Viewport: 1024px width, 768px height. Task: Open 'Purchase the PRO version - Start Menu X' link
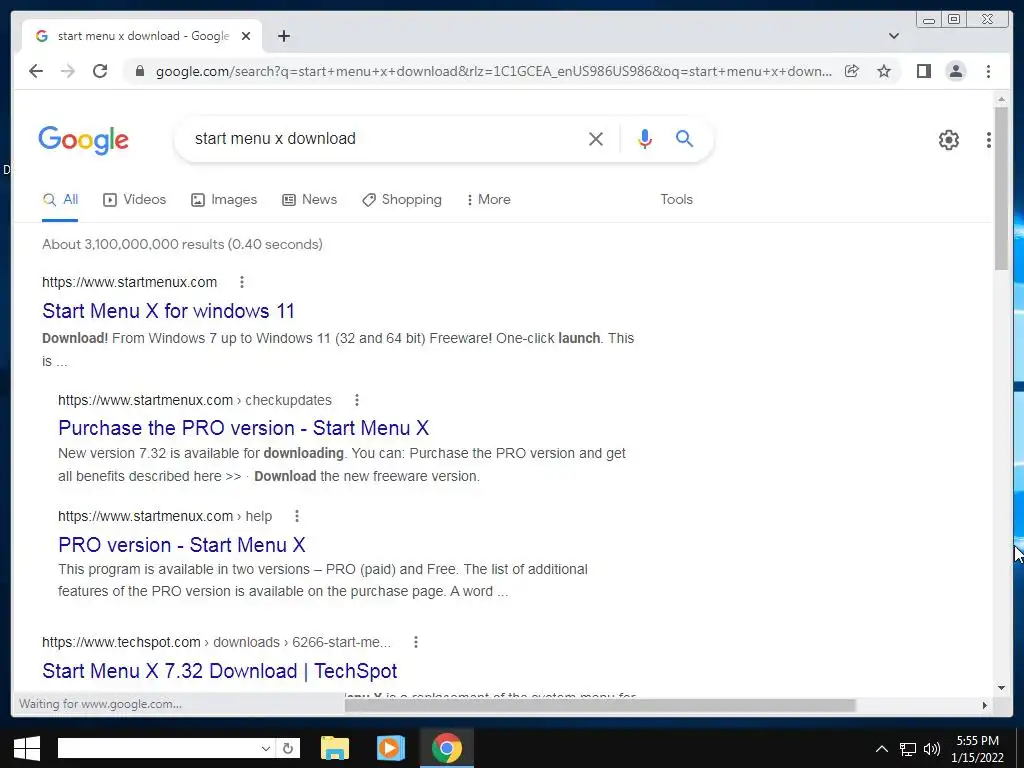coord(244,428)
